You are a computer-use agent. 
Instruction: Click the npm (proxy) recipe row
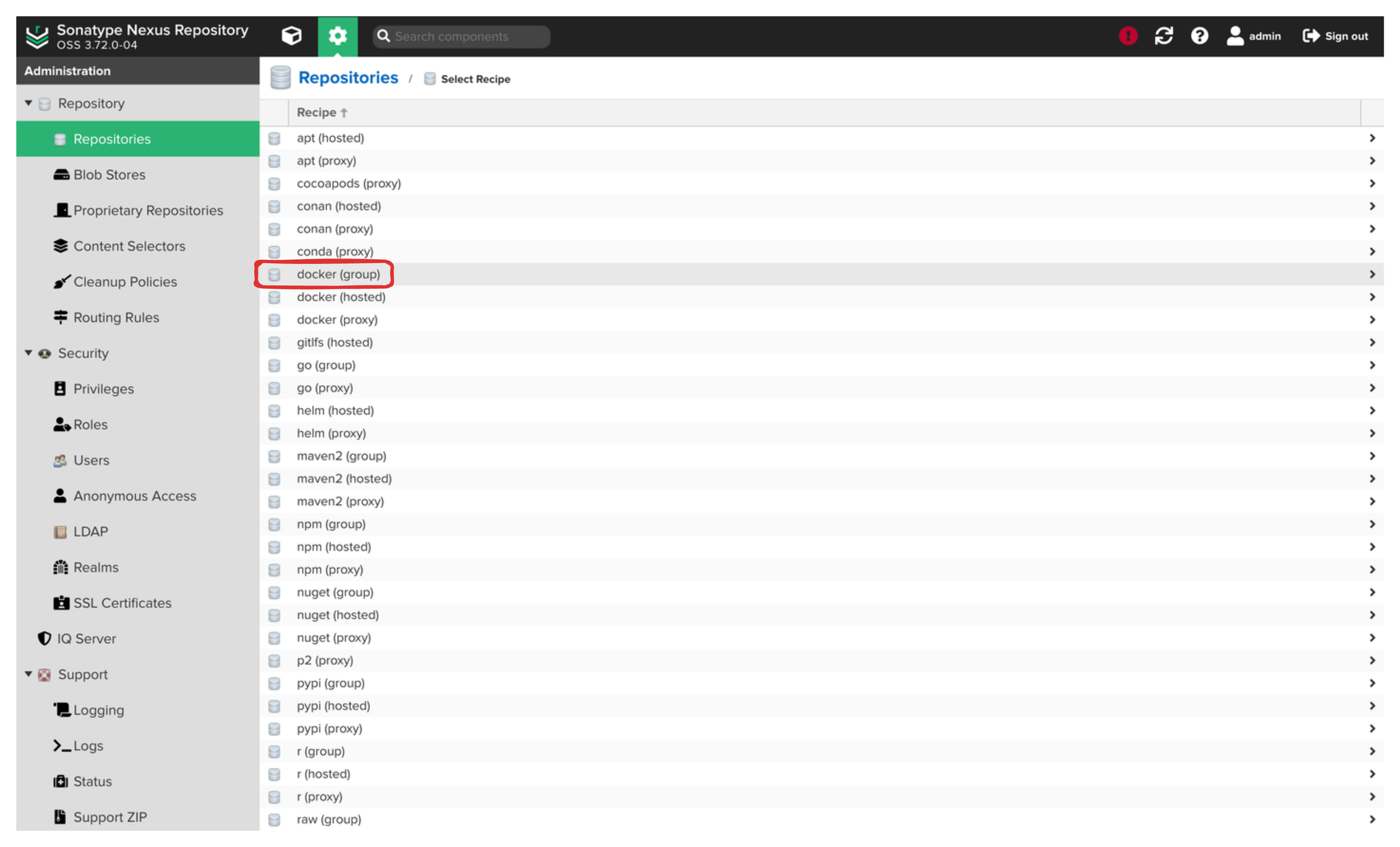(331, 569)
